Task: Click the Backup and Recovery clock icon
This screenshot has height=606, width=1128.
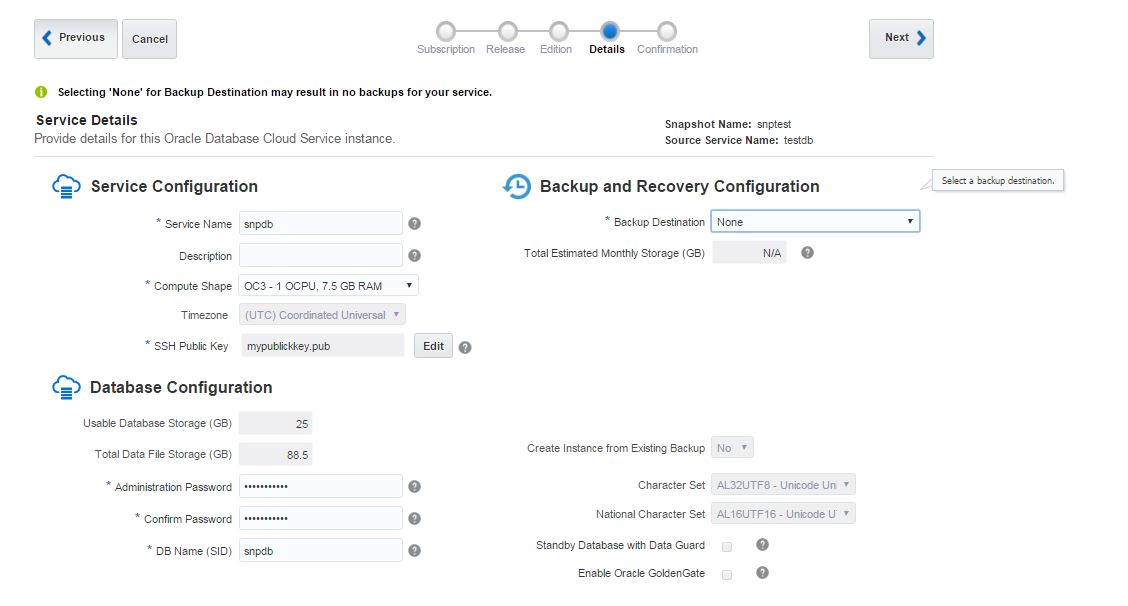Action: 517,186
